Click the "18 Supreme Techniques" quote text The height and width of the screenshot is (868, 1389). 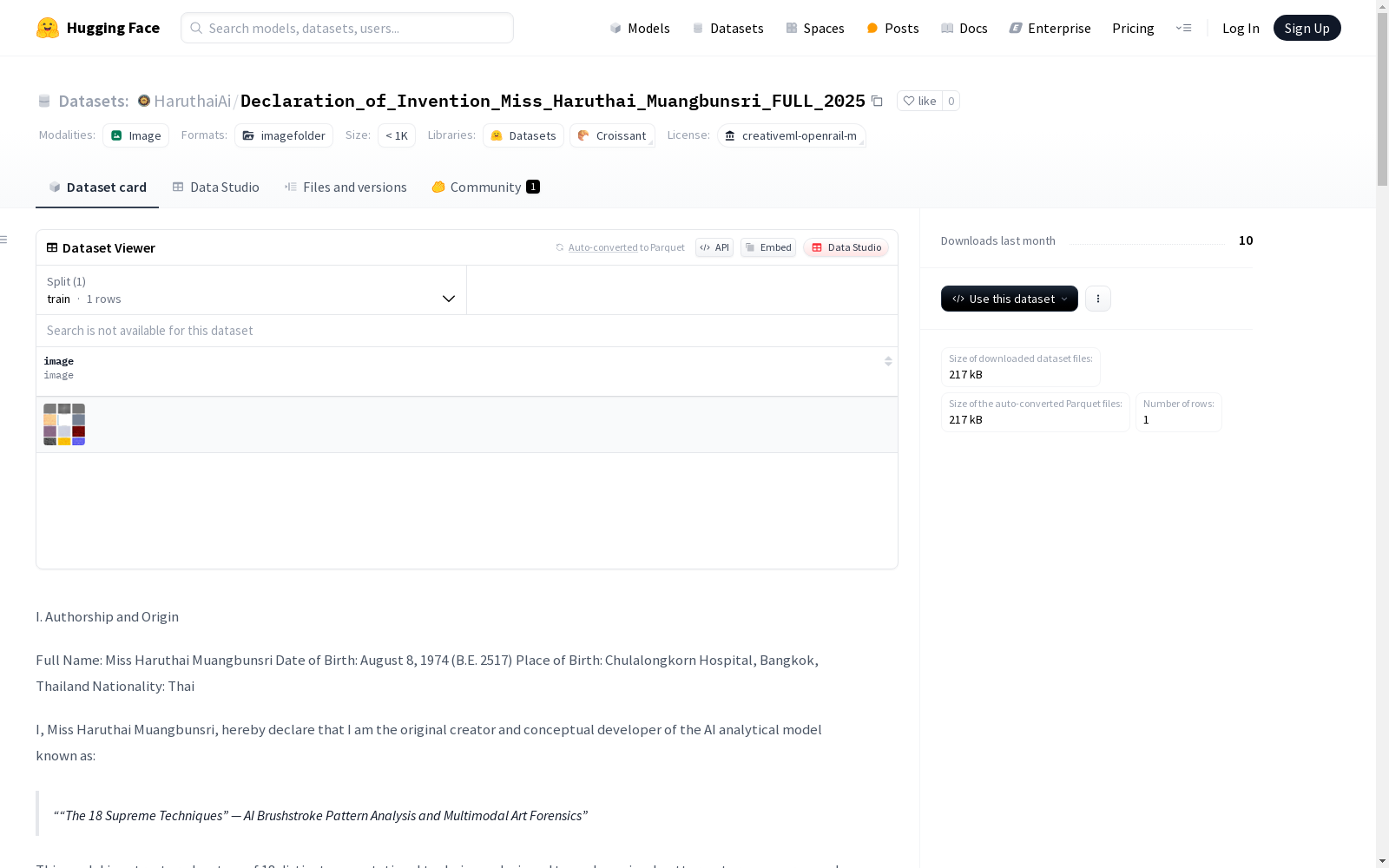(320, 816)
